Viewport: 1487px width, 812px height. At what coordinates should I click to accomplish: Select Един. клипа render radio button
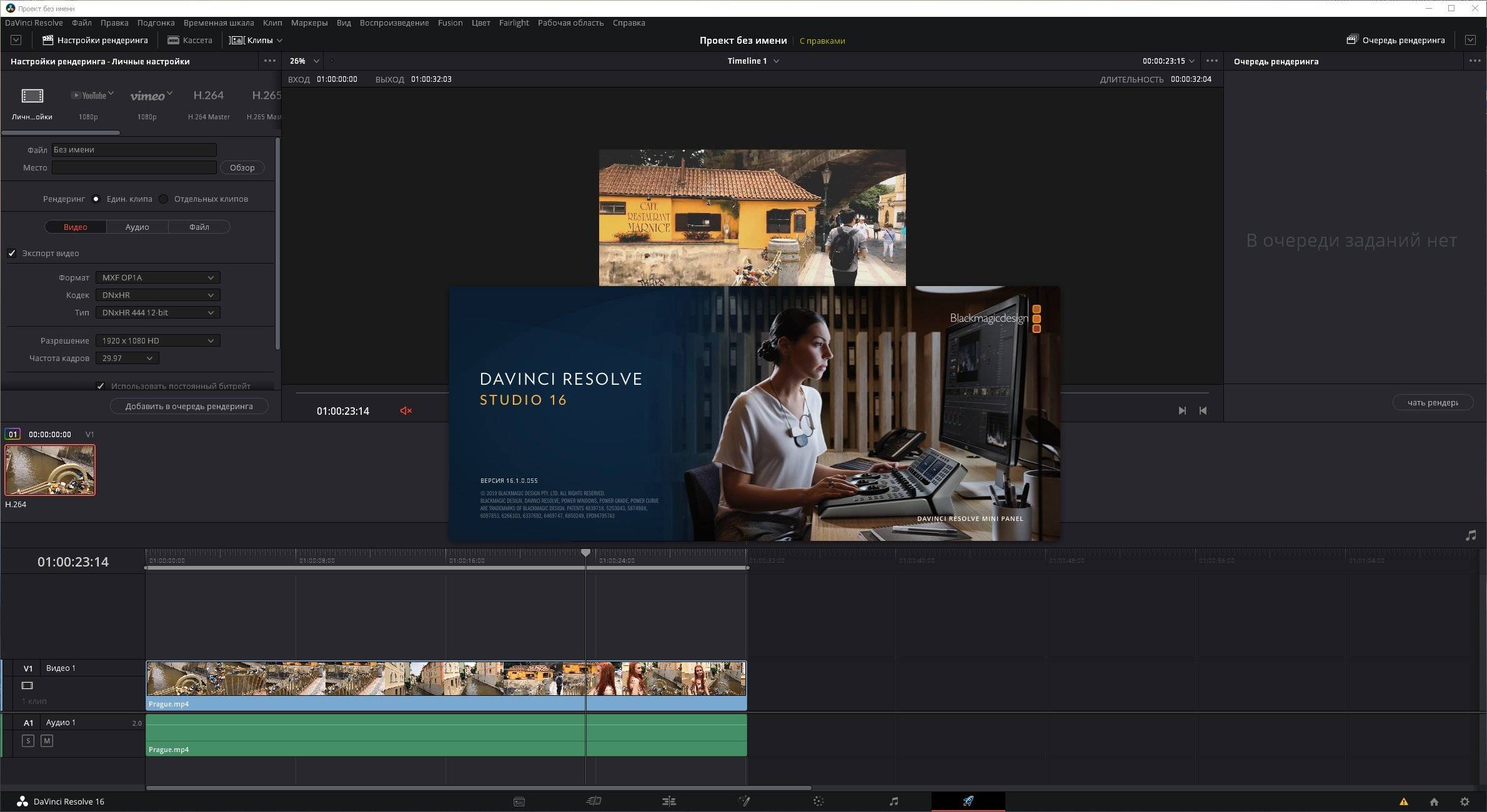(96, 199)
